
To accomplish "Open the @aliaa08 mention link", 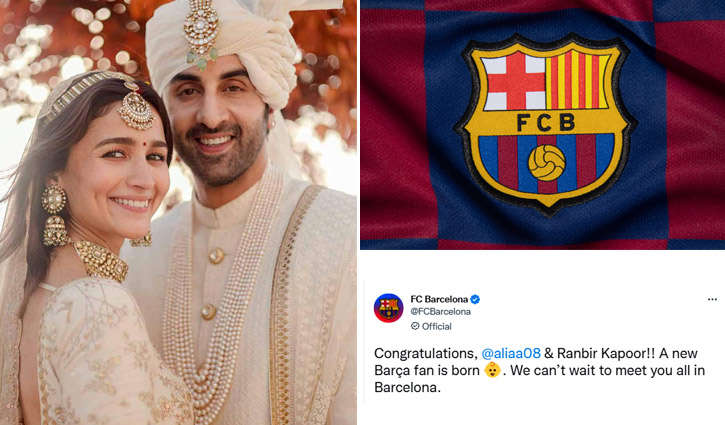I will click(511, 353).
